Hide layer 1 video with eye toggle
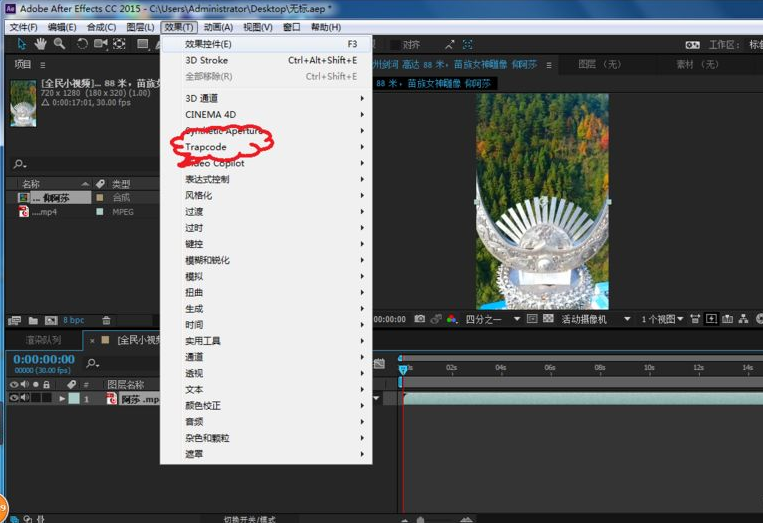The height and width of the screenshot is (523, 763). [14, 398]
